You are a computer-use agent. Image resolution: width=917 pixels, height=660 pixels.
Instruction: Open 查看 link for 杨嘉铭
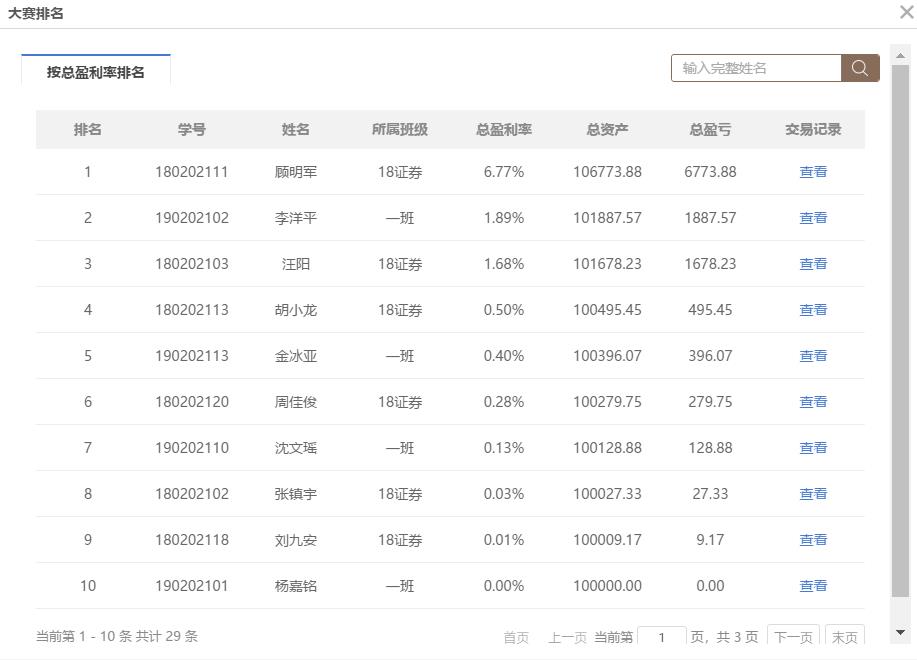[813, 586]
